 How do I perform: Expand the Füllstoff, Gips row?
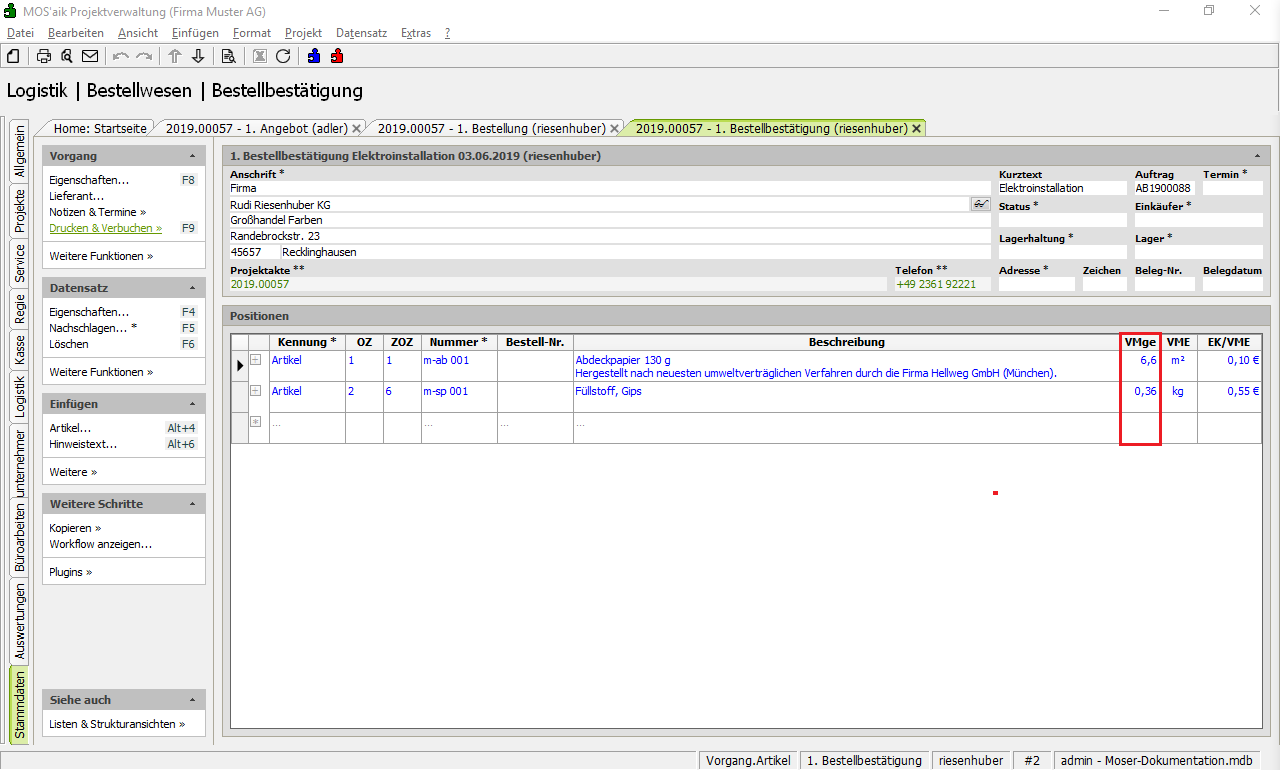[256, 391]
